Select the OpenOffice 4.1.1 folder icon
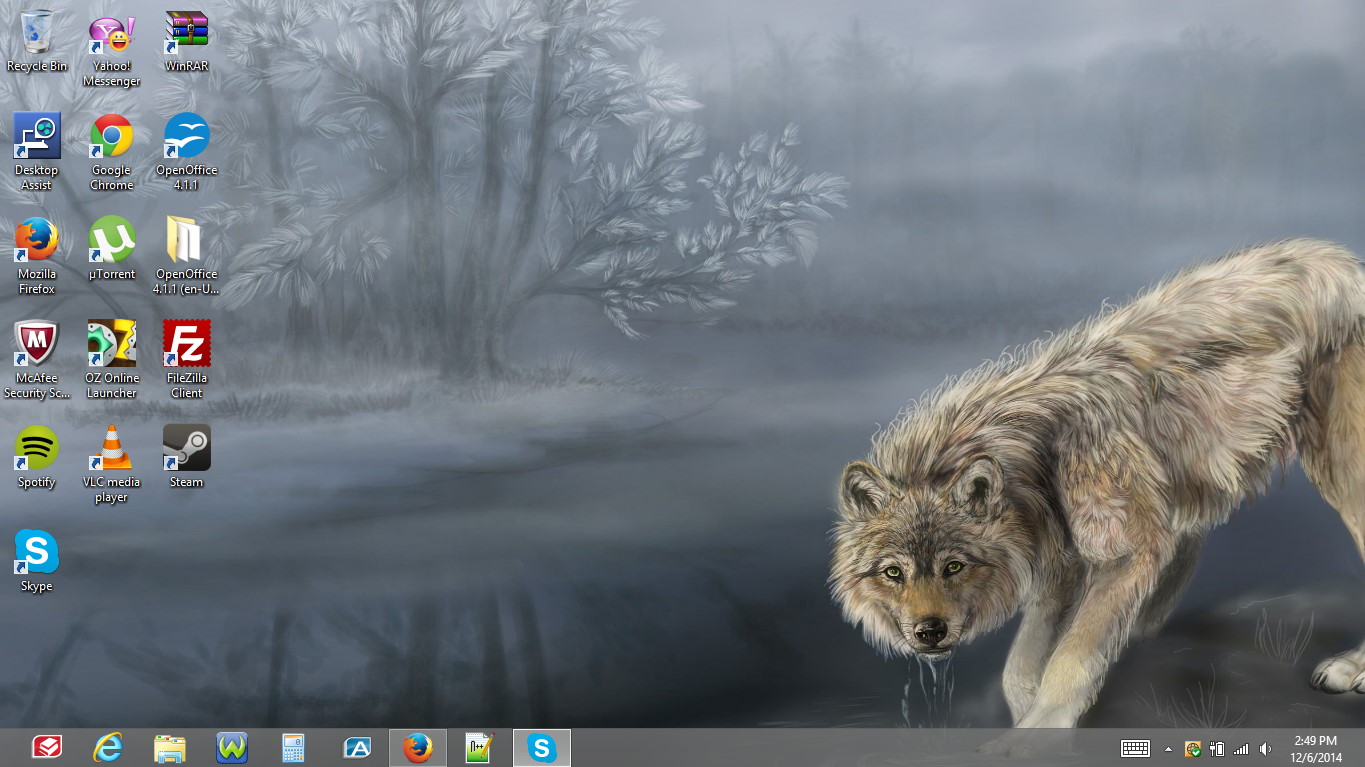Viewport: 1365px width, 767px height. (x=186, y=241)
